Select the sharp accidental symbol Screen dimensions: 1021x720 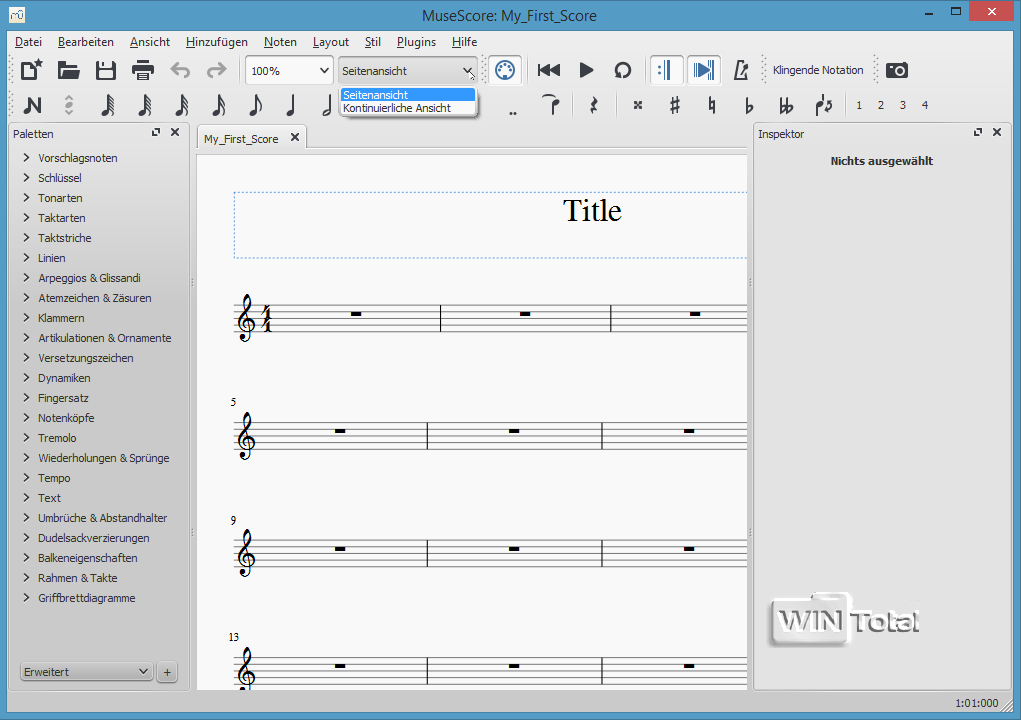coord(675,105)
